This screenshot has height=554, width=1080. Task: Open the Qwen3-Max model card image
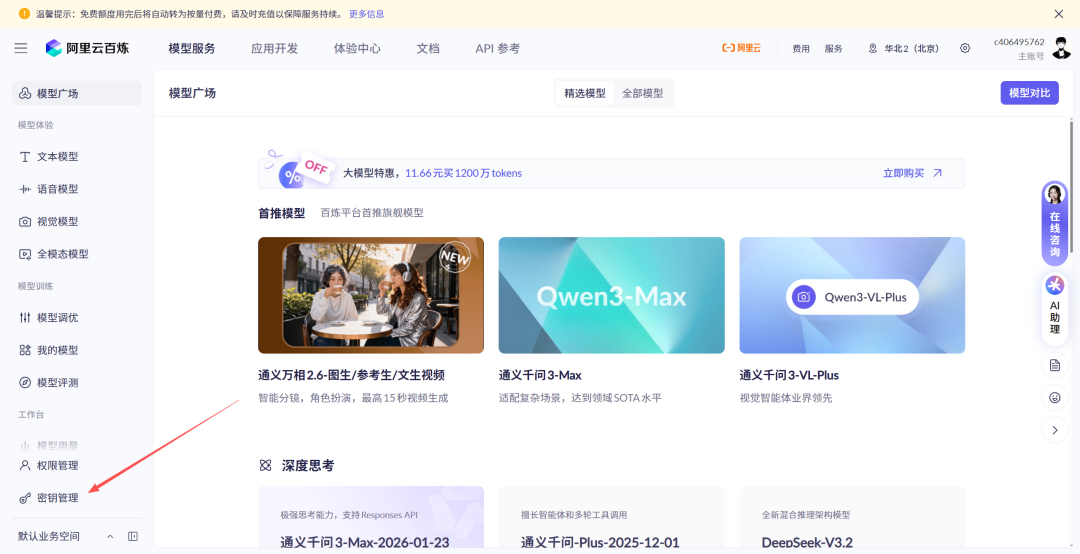point(611,295)
